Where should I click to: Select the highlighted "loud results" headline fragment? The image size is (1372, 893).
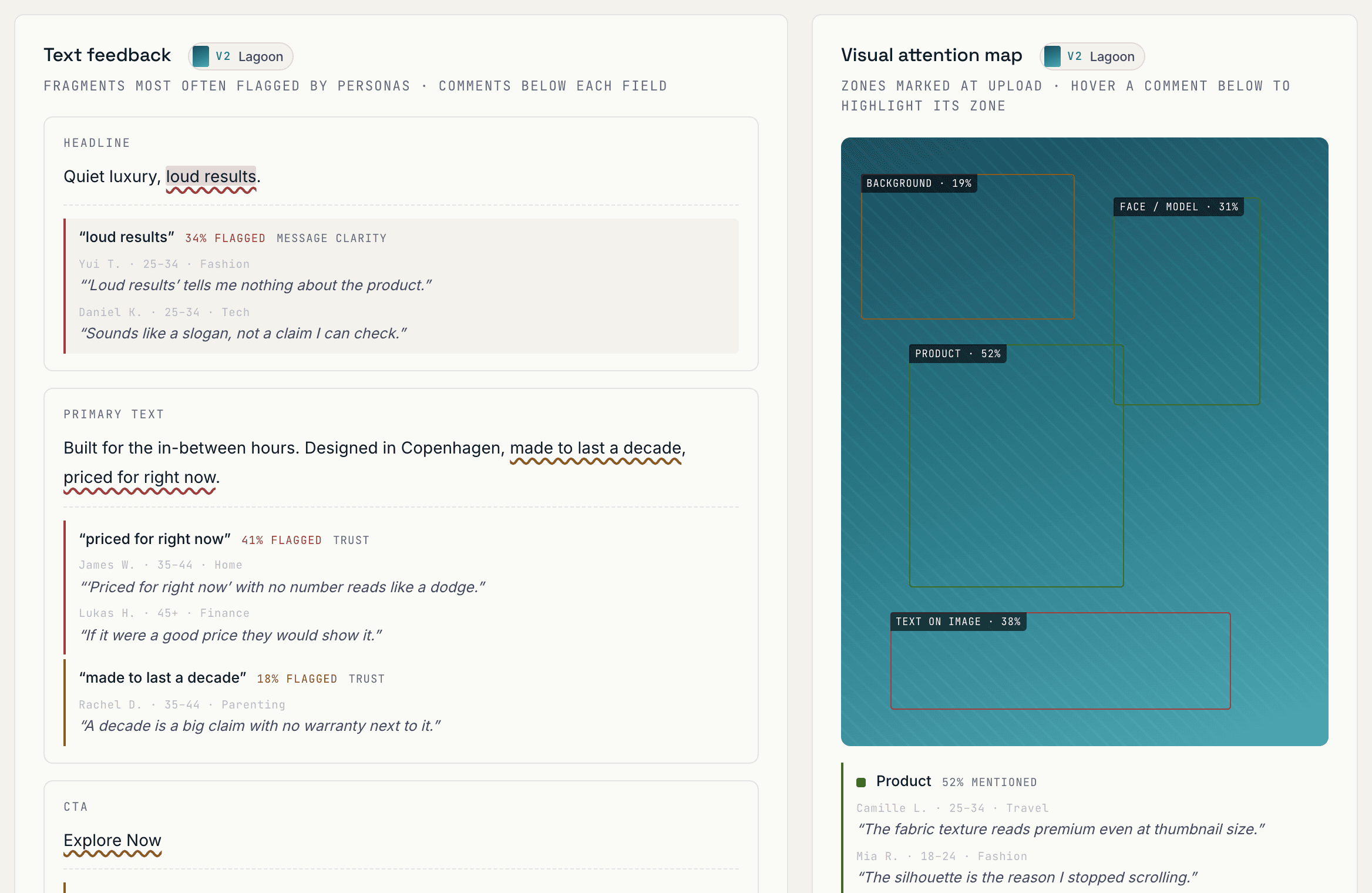point(211,176)
